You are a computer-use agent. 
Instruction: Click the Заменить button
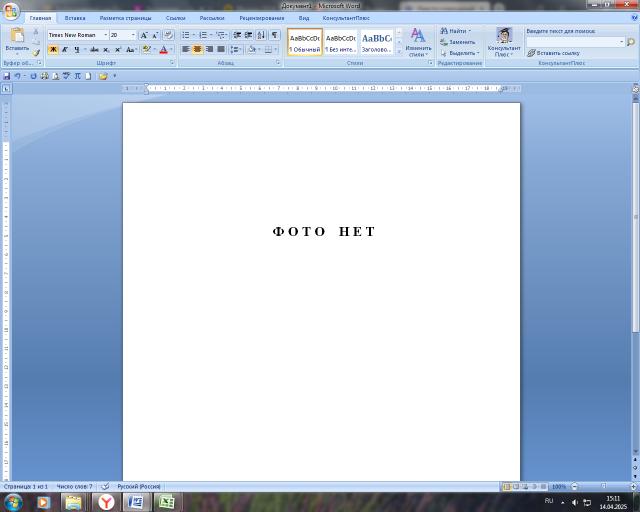tap(461, 42)
